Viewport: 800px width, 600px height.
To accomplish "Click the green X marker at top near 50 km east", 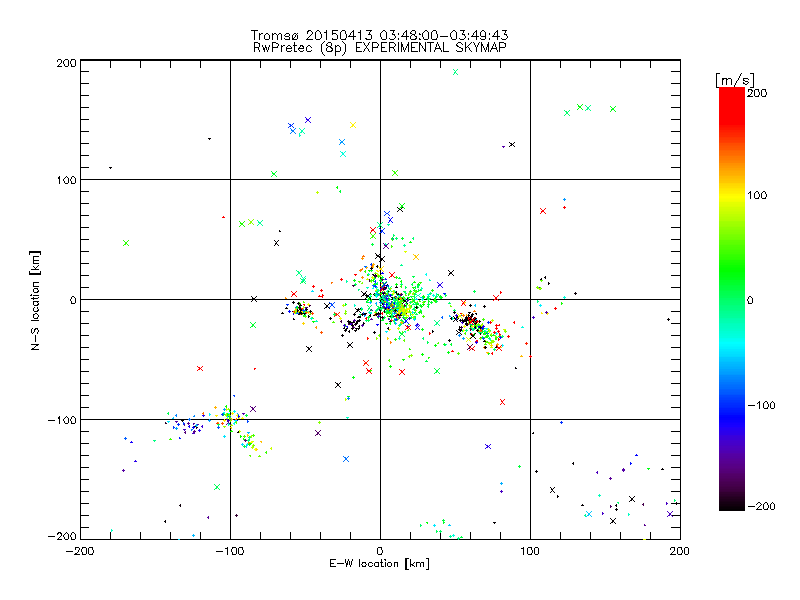I will pos(456,72).
